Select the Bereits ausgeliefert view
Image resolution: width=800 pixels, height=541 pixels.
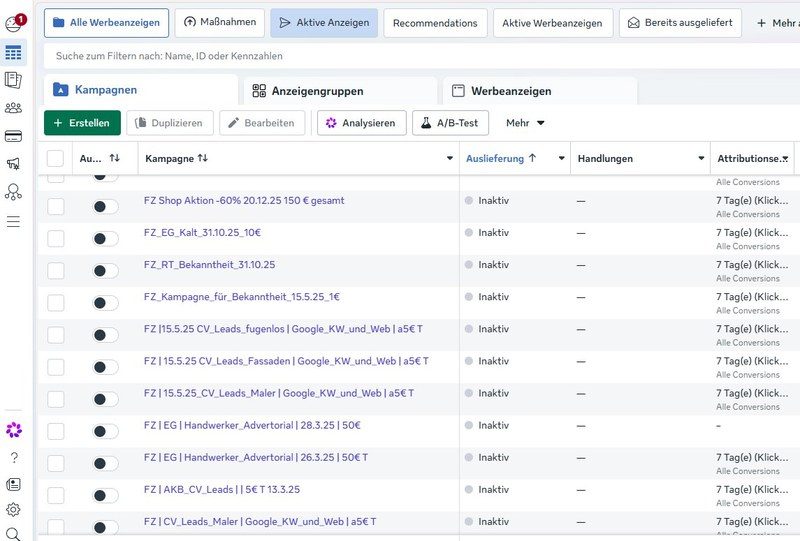coord(680,23)
